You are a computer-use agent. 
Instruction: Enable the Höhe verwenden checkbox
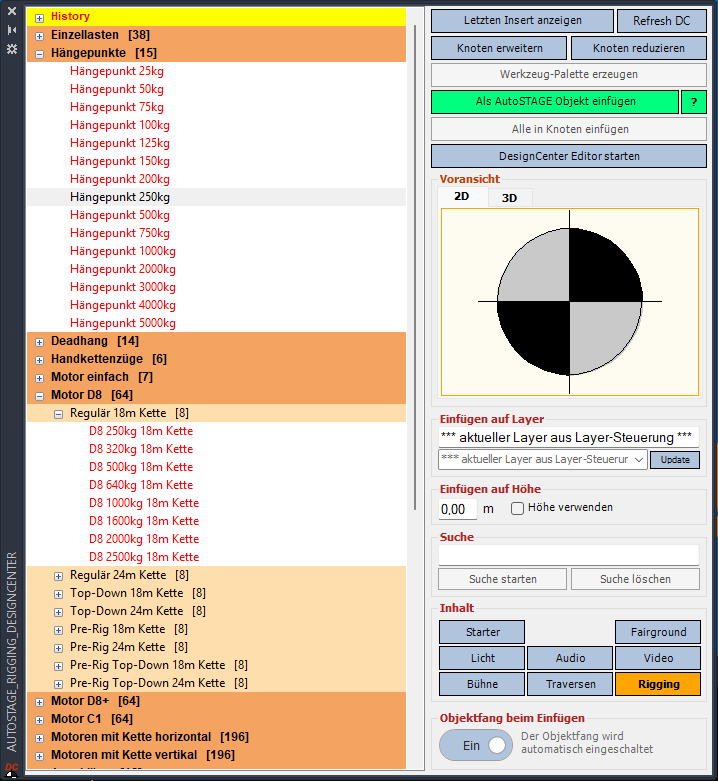[x=518, y=508]
